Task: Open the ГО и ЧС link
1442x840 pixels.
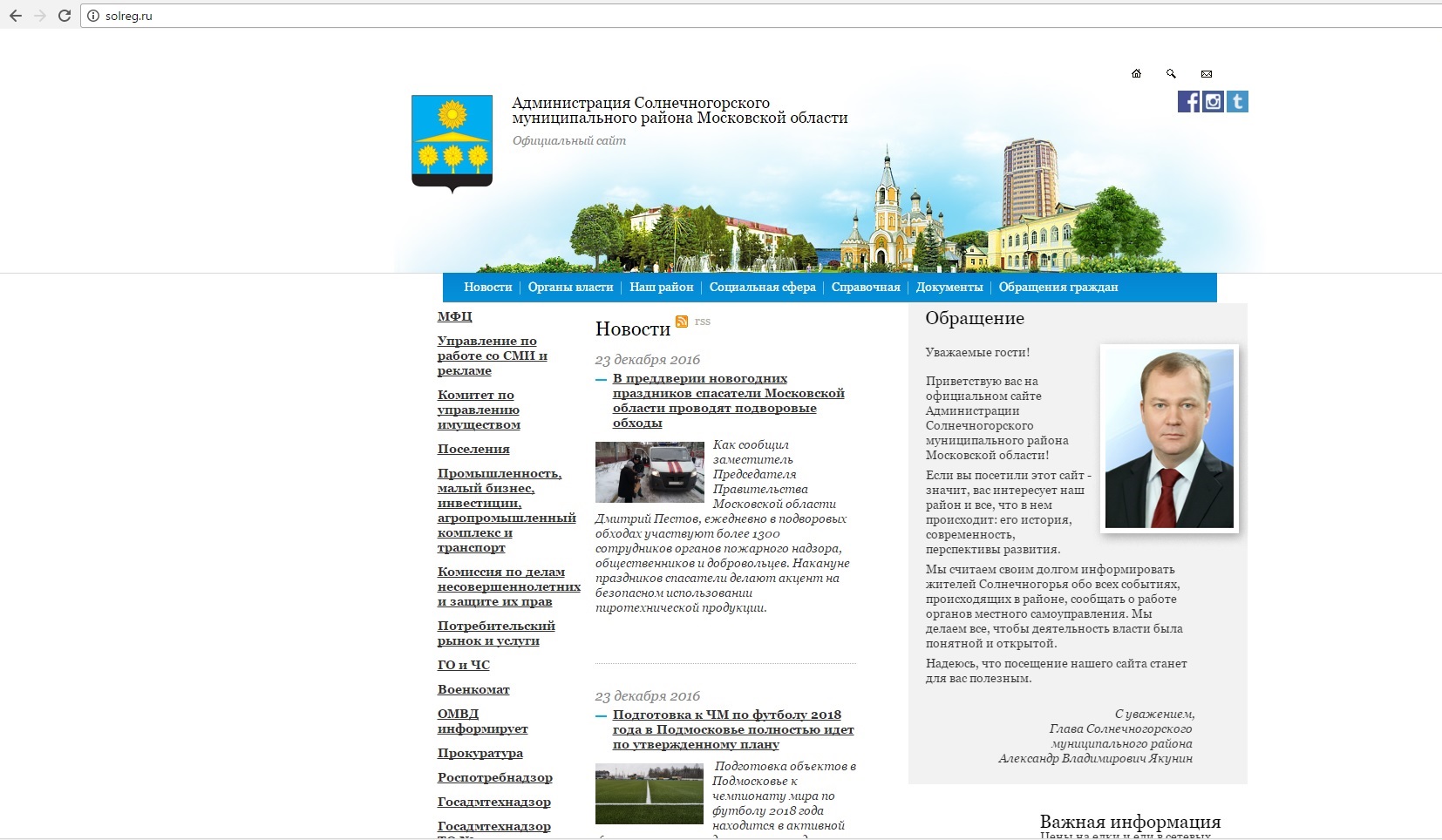Action: point(463,665)
